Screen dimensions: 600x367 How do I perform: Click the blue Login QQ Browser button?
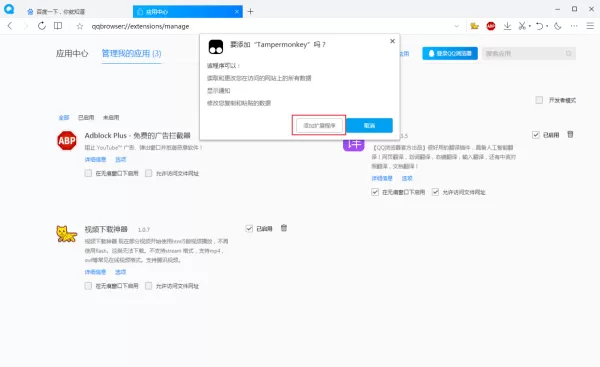tap(450, 53)
